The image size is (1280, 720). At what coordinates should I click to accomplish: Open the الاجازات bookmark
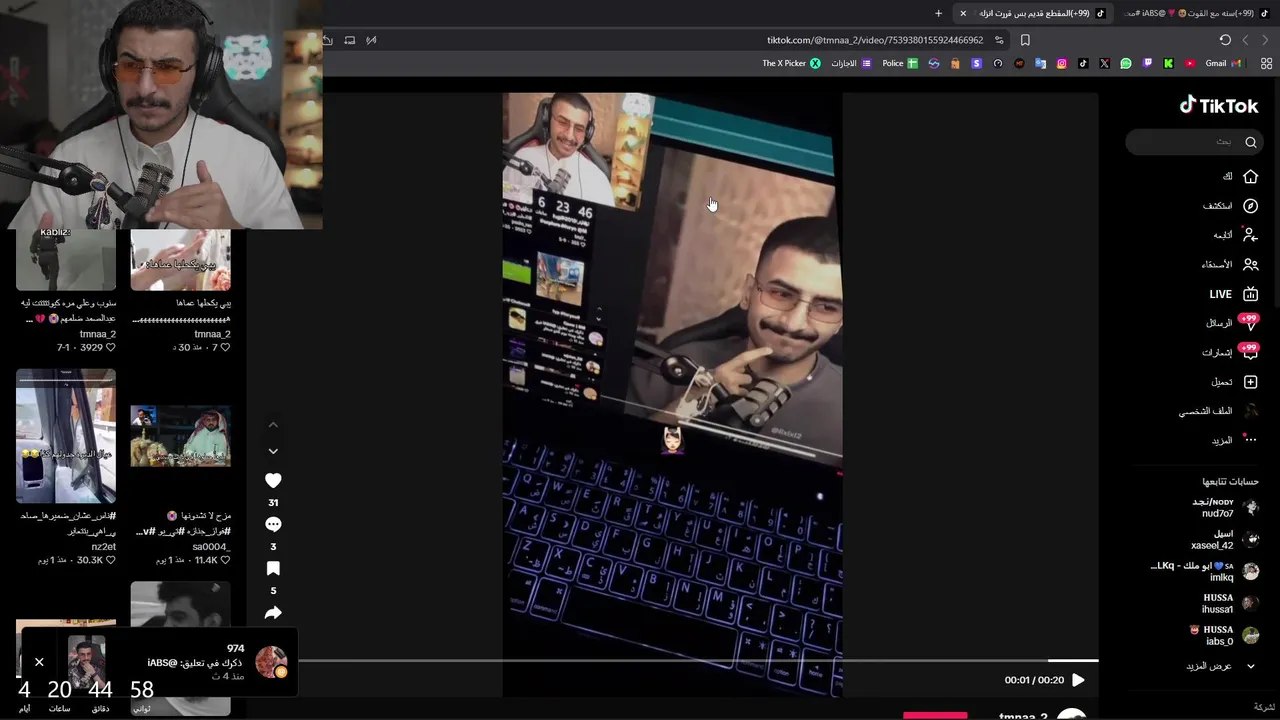pos(851,63)
